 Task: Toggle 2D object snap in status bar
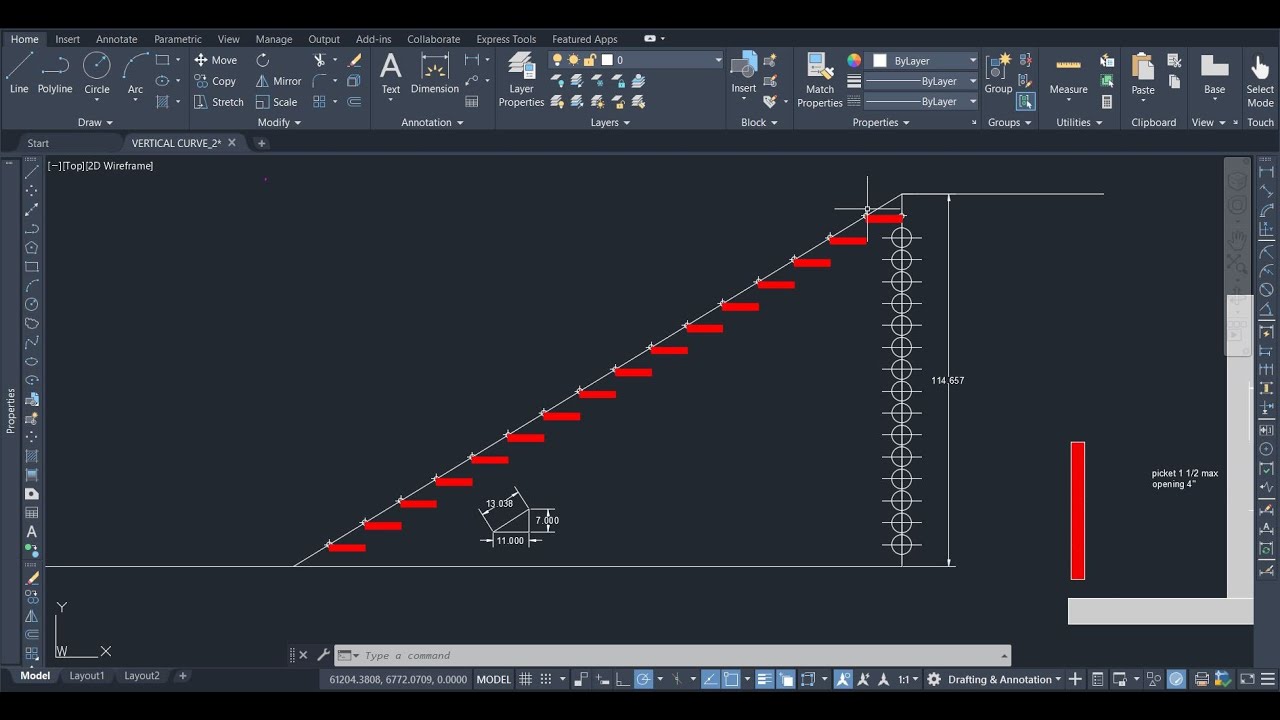pyautogui.click(x=731, y=679)
